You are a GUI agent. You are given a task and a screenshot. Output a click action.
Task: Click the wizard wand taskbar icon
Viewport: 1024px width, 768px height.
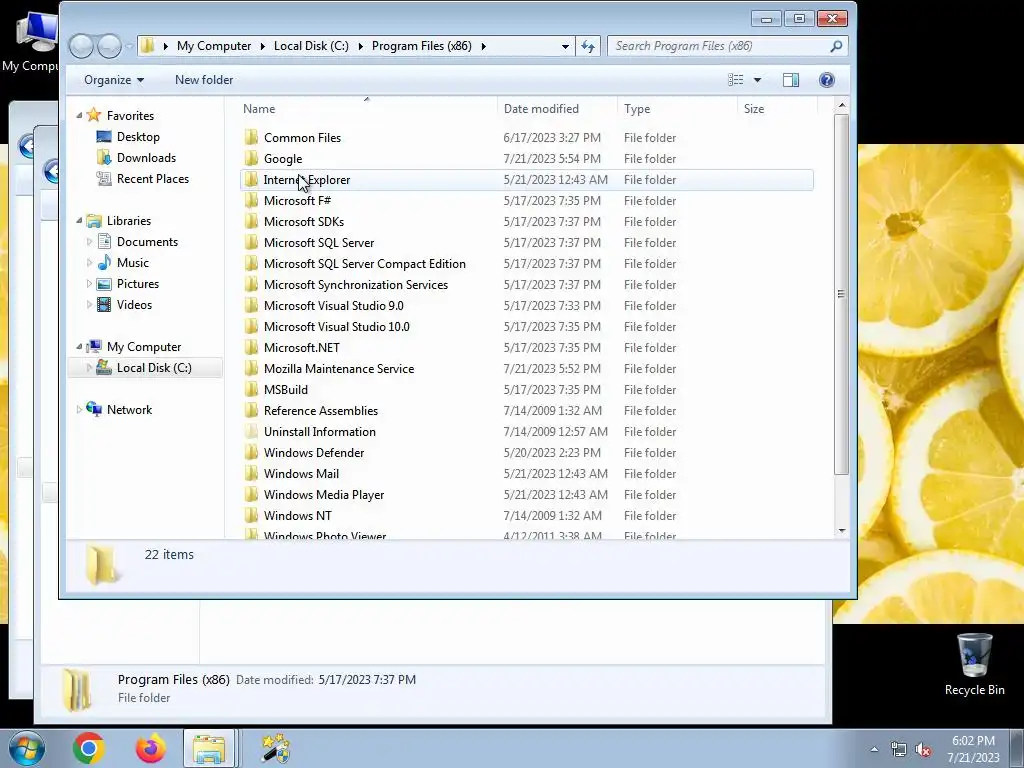click(x=276, y=748)
